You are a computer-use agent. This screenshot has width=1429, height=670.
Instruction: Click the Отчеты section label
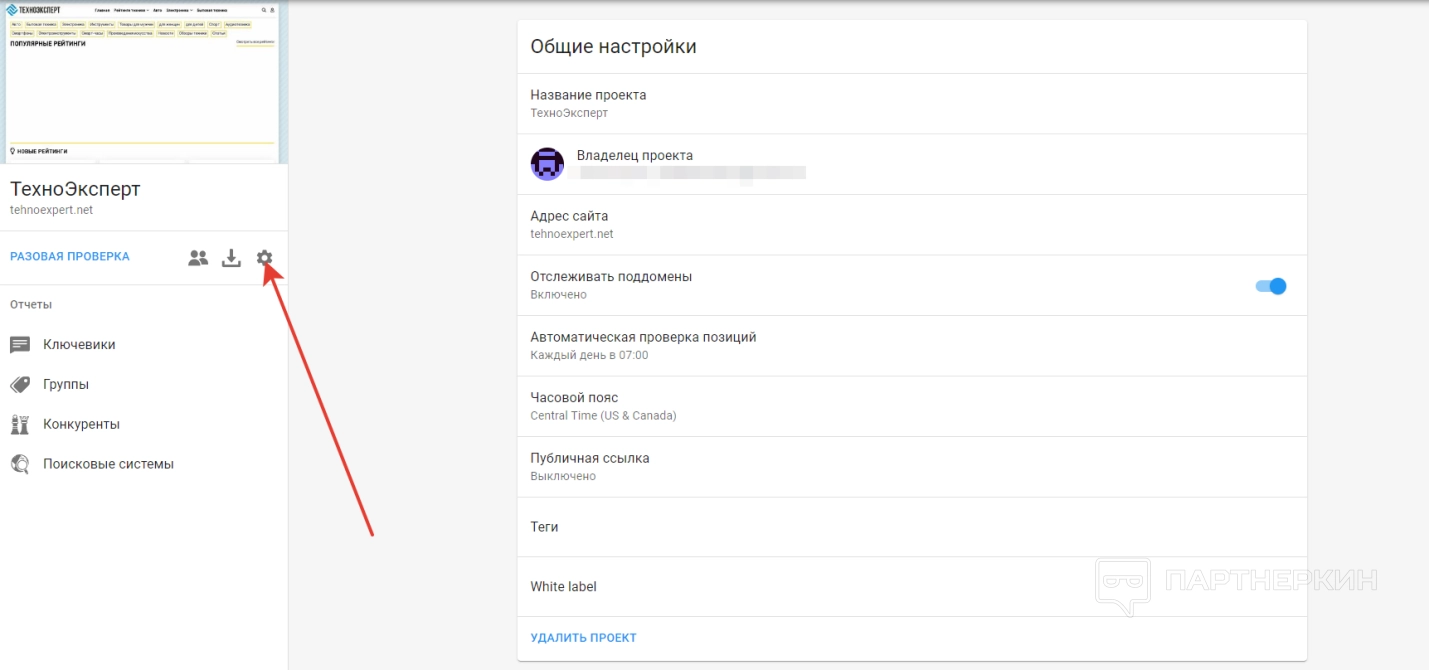pyautogui.click(x=31, y=304)
